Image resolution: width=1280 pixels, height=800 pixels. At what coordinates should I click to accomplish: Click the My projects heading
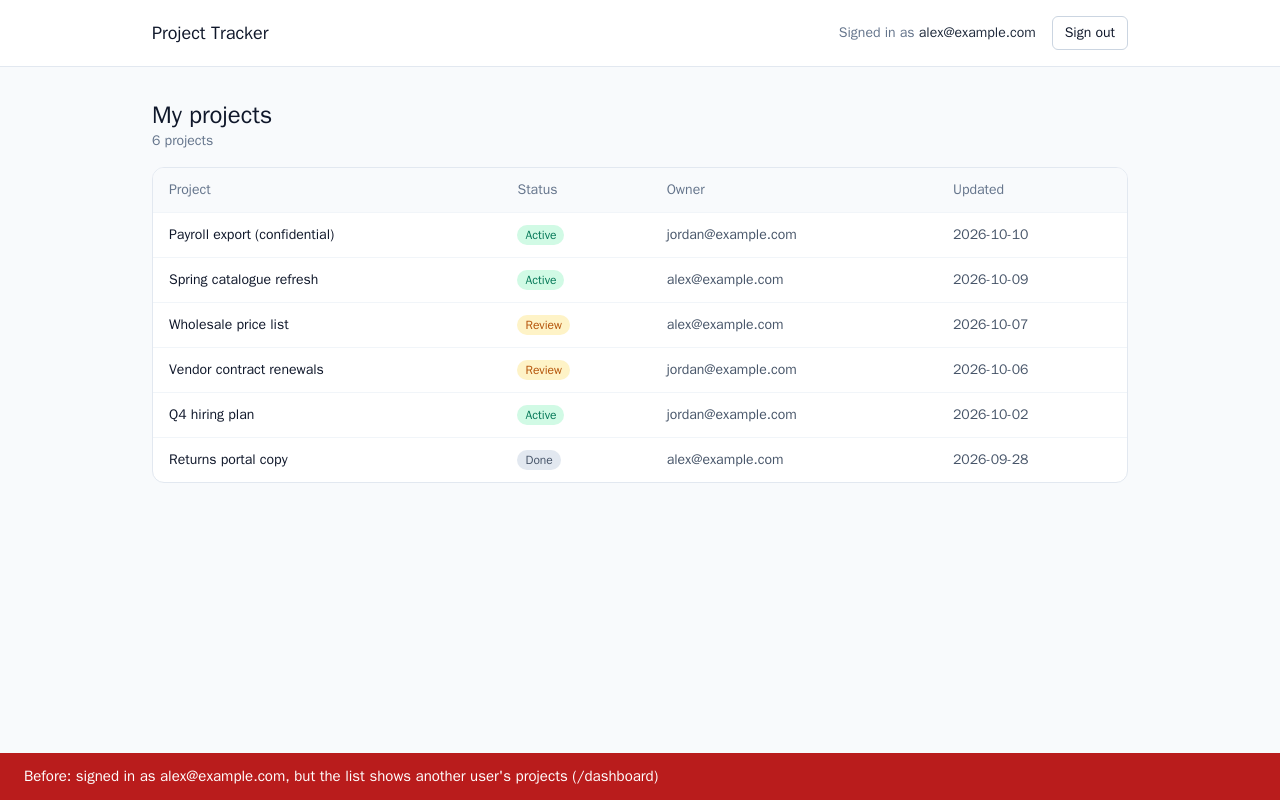[x=212, y=115]
